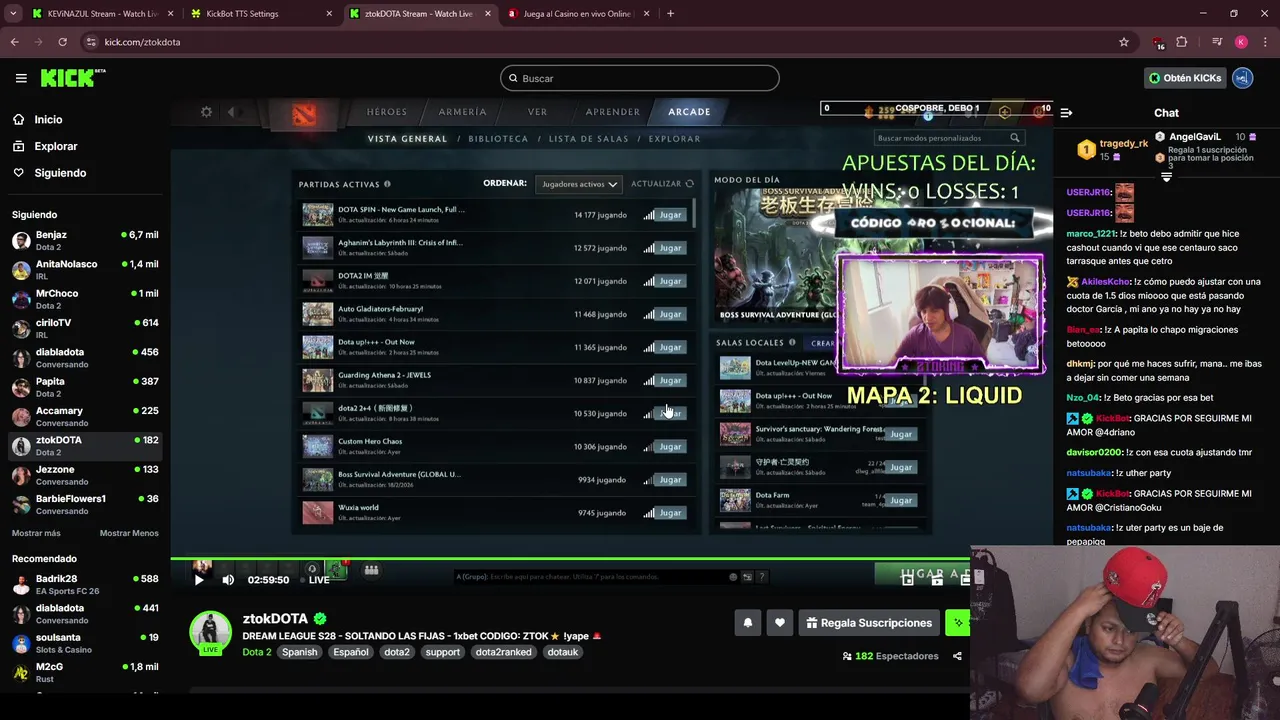Open Biblioteca sub-tab
This screenshot has height=720, width=1280.
498,139
